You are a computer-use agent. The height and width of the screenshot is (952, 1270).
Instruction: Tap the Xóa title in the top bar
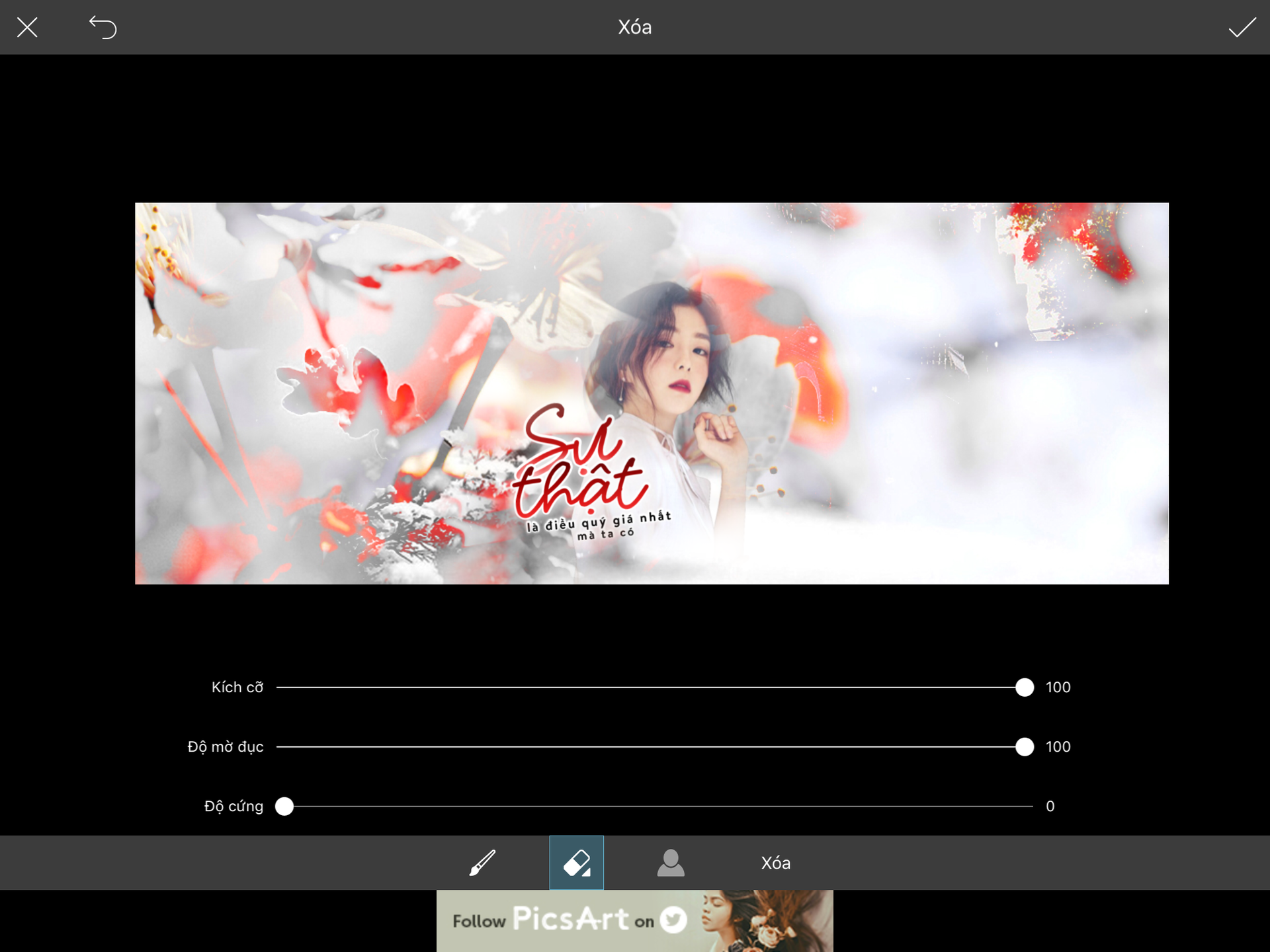tap(635, 27)
